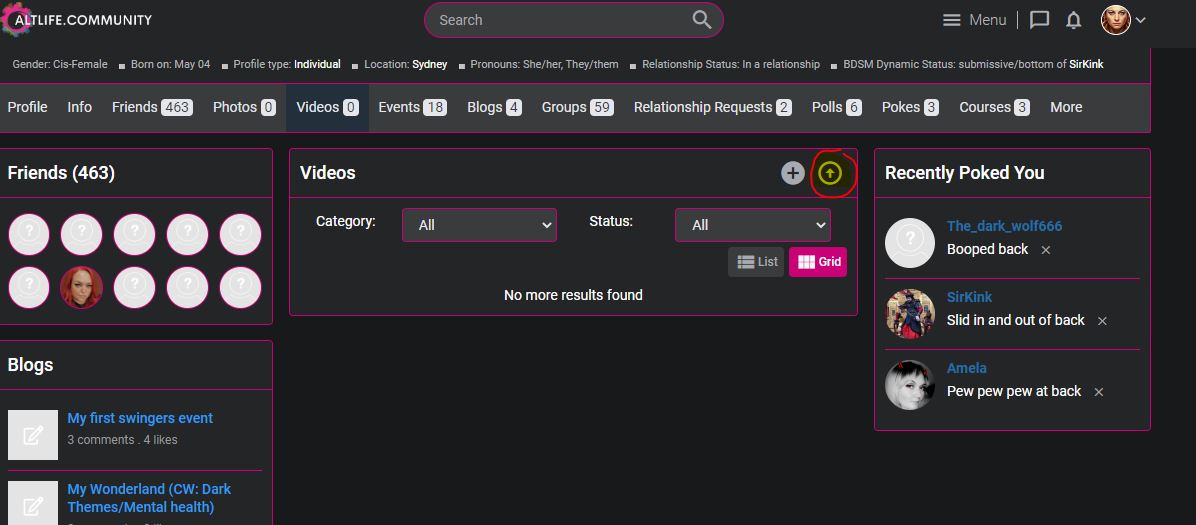Switch videos to List view
1196x525 pixels.
coord(756,262)
